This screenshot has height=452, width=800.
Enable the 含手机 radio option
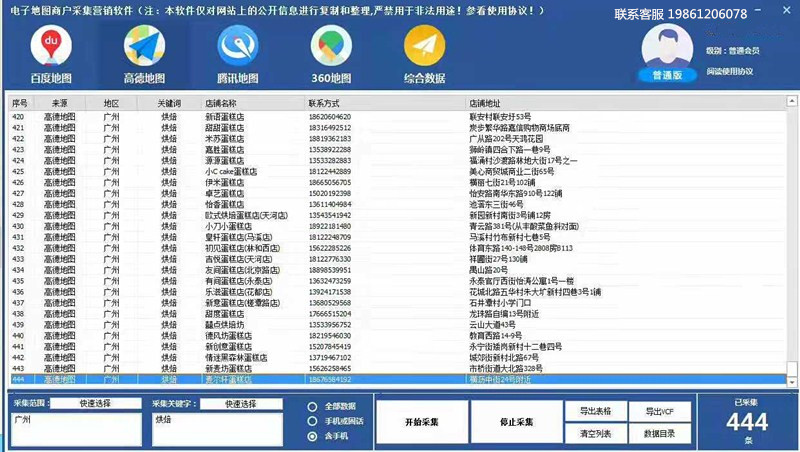(x=313, y=437)
